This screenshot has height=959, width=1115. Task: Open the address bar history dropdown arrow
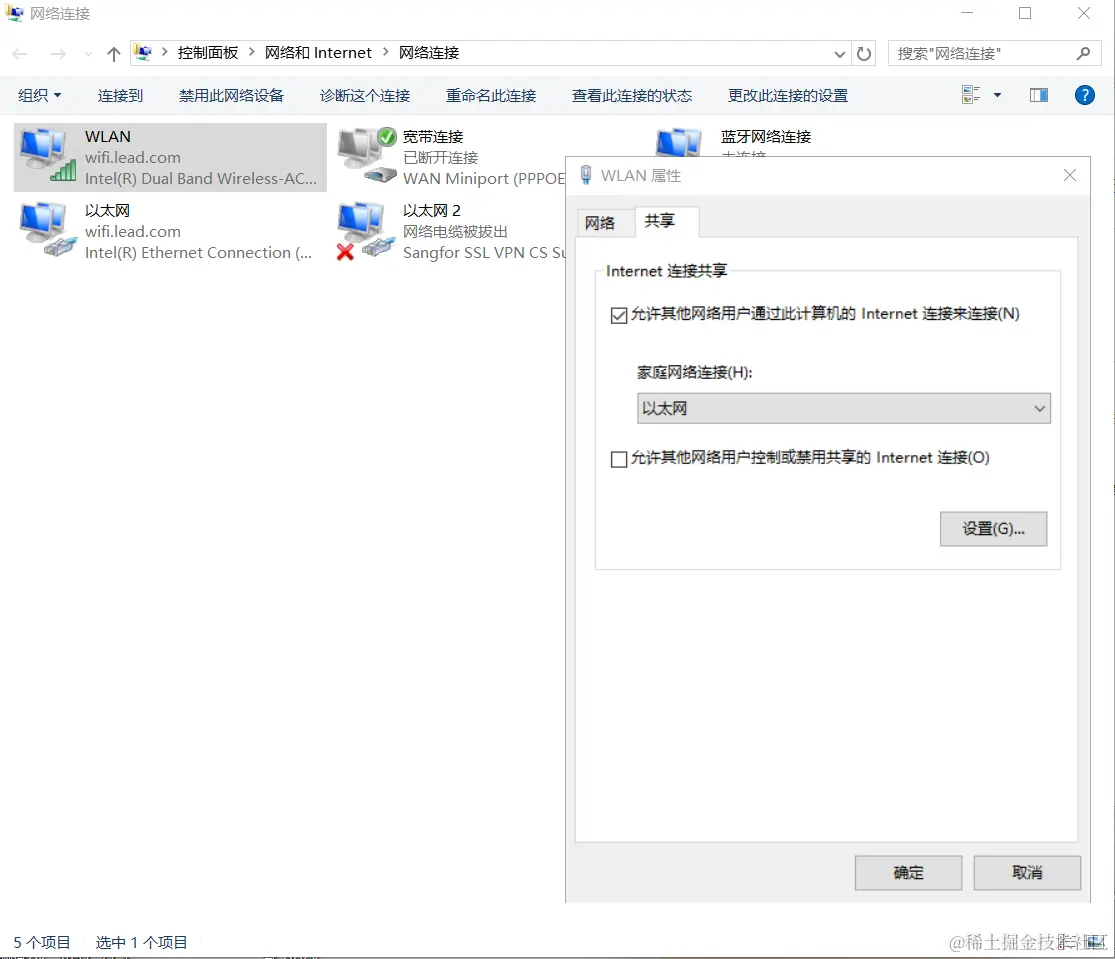pyautogui.click(x=841, y=53)
